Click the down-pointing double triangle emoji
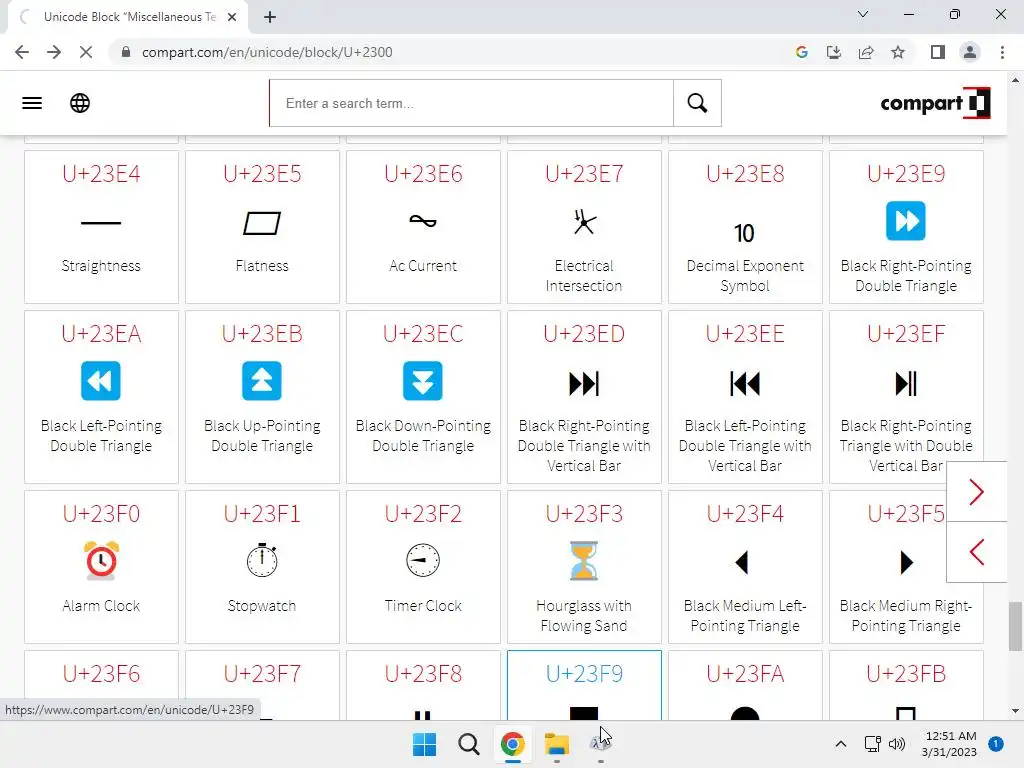The image size is (1024, 768). tap(423, 381)
